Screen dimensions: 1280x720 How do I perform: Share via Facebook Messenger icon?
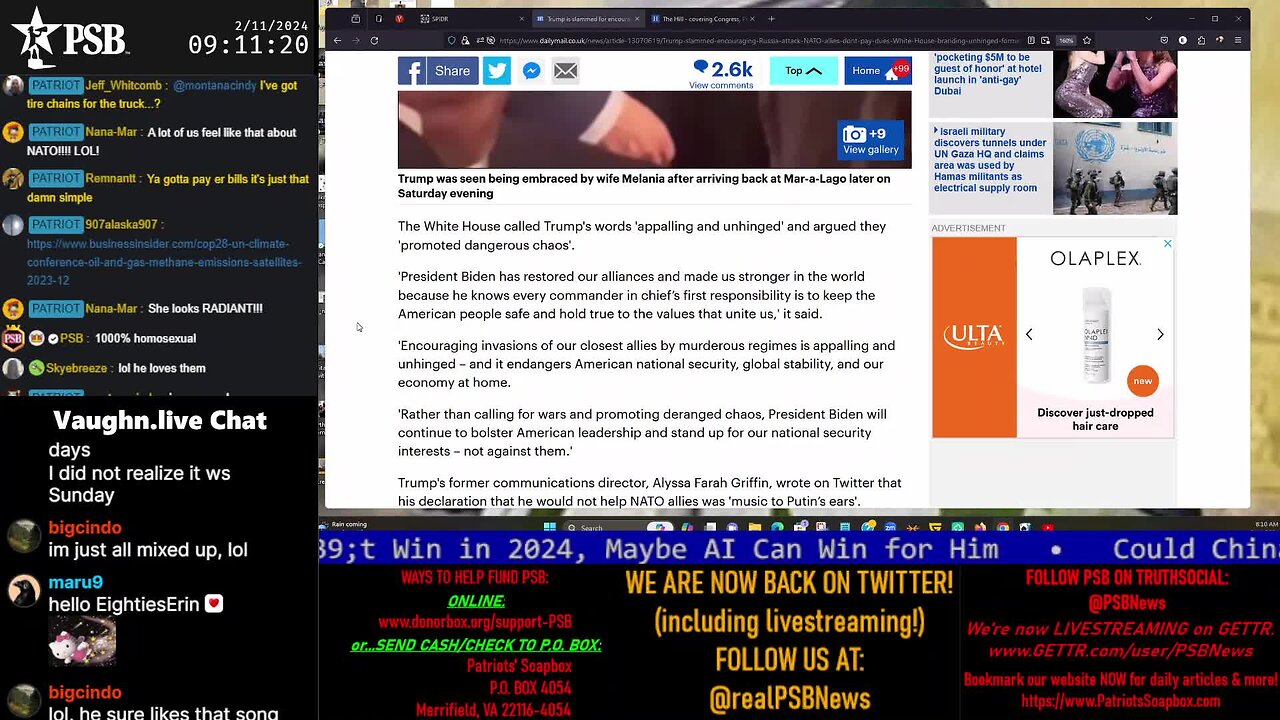coord(532,71)
